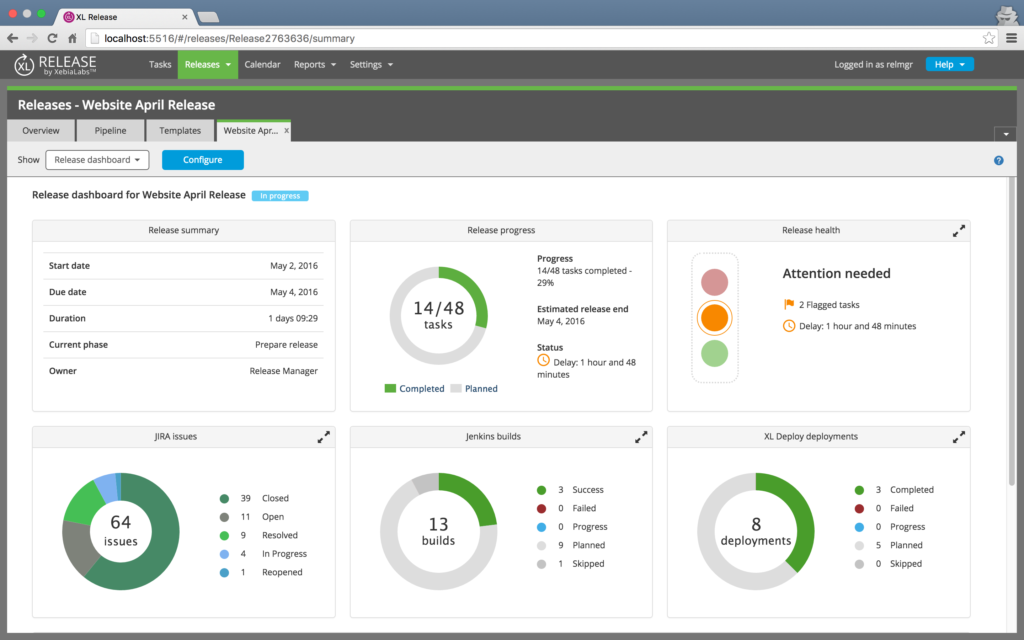The width and height of the screenshot is (1024, 640).
Task: Expand the Jenkins builds tile
Action: tap(641, 437)
